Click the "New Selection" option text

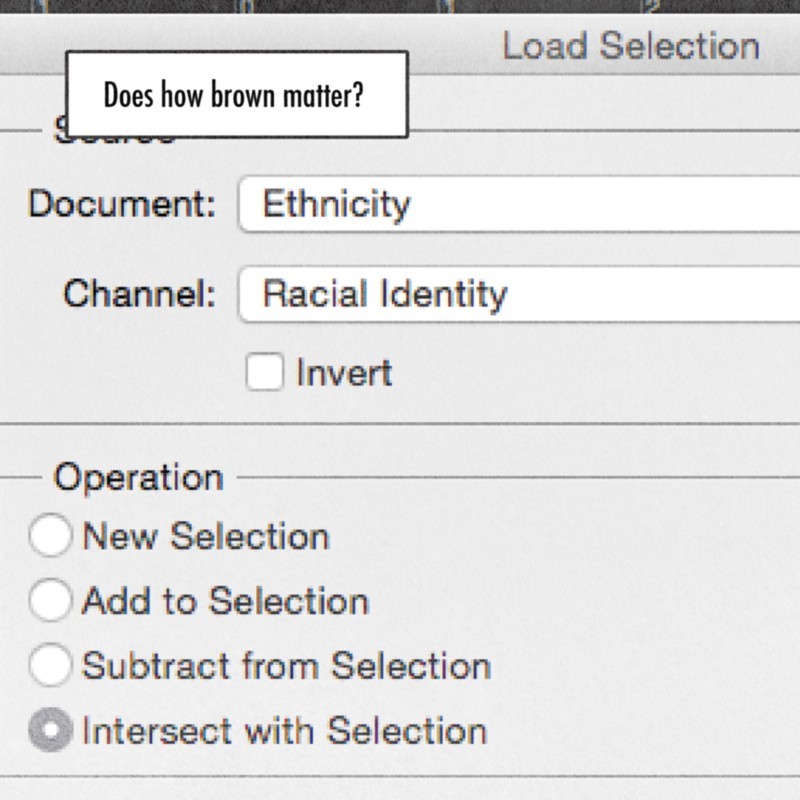(205, 536)
